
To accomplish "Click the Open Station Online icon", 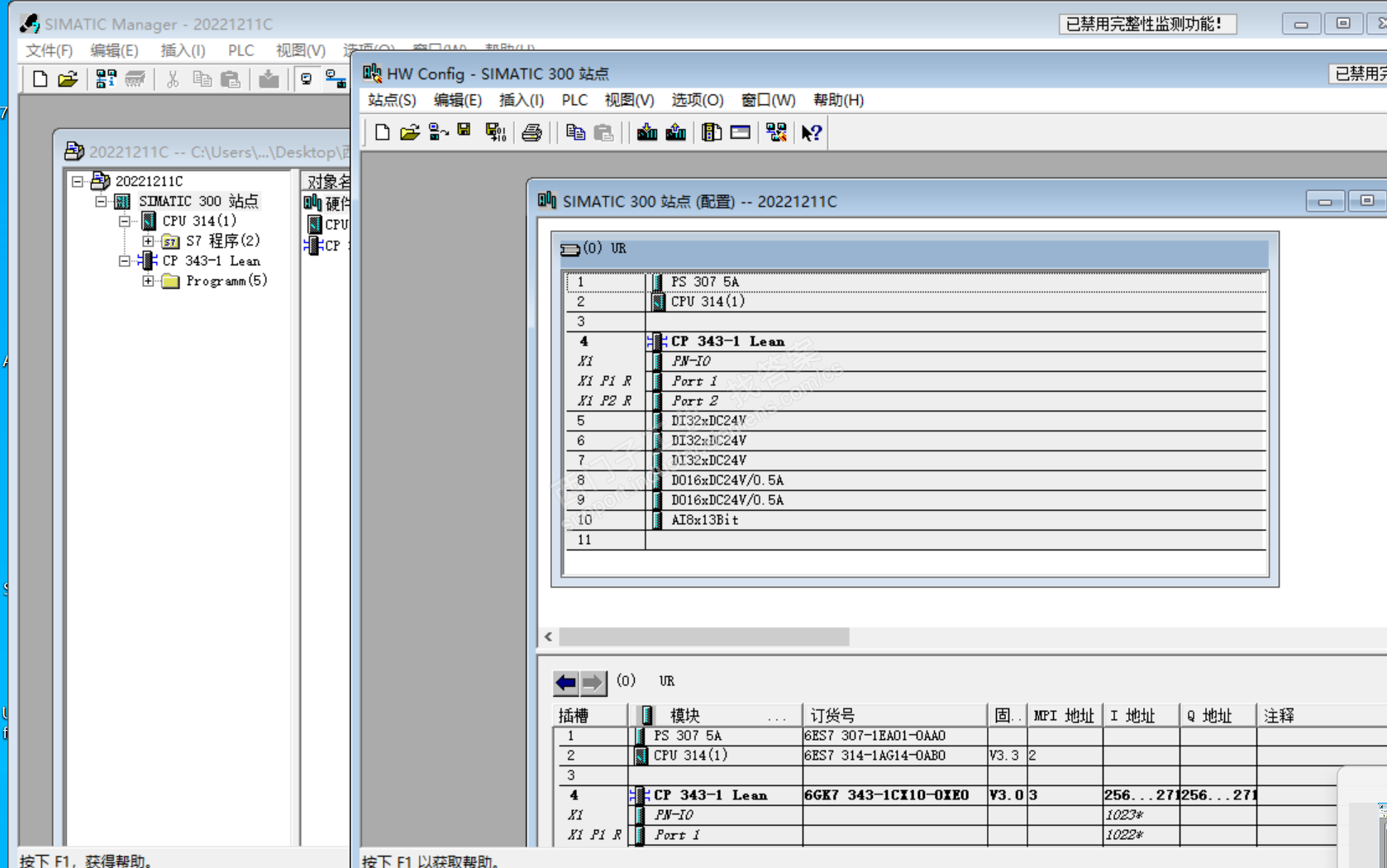I will pyautogui.click(x=438, y=132).
